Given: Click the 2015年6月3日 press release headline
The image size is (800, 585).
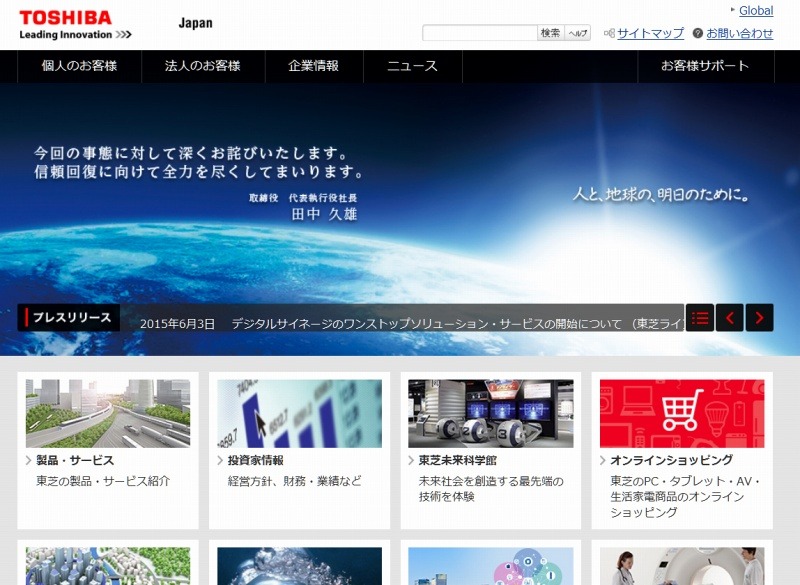Looking at the screenshot, I should pos(411,324).
